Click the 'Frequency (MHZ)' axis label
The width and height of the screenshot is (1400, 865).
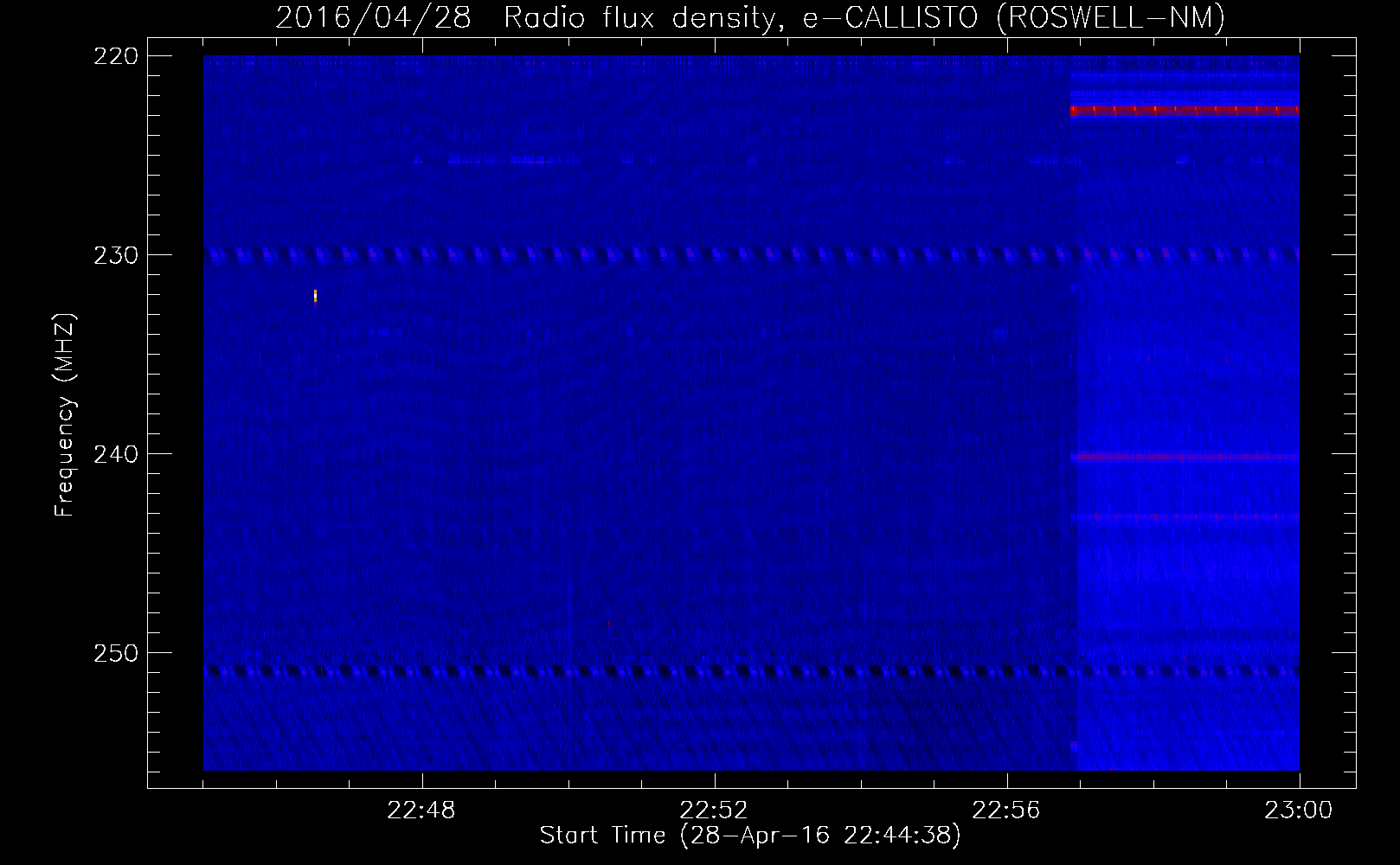pos(65,415)
